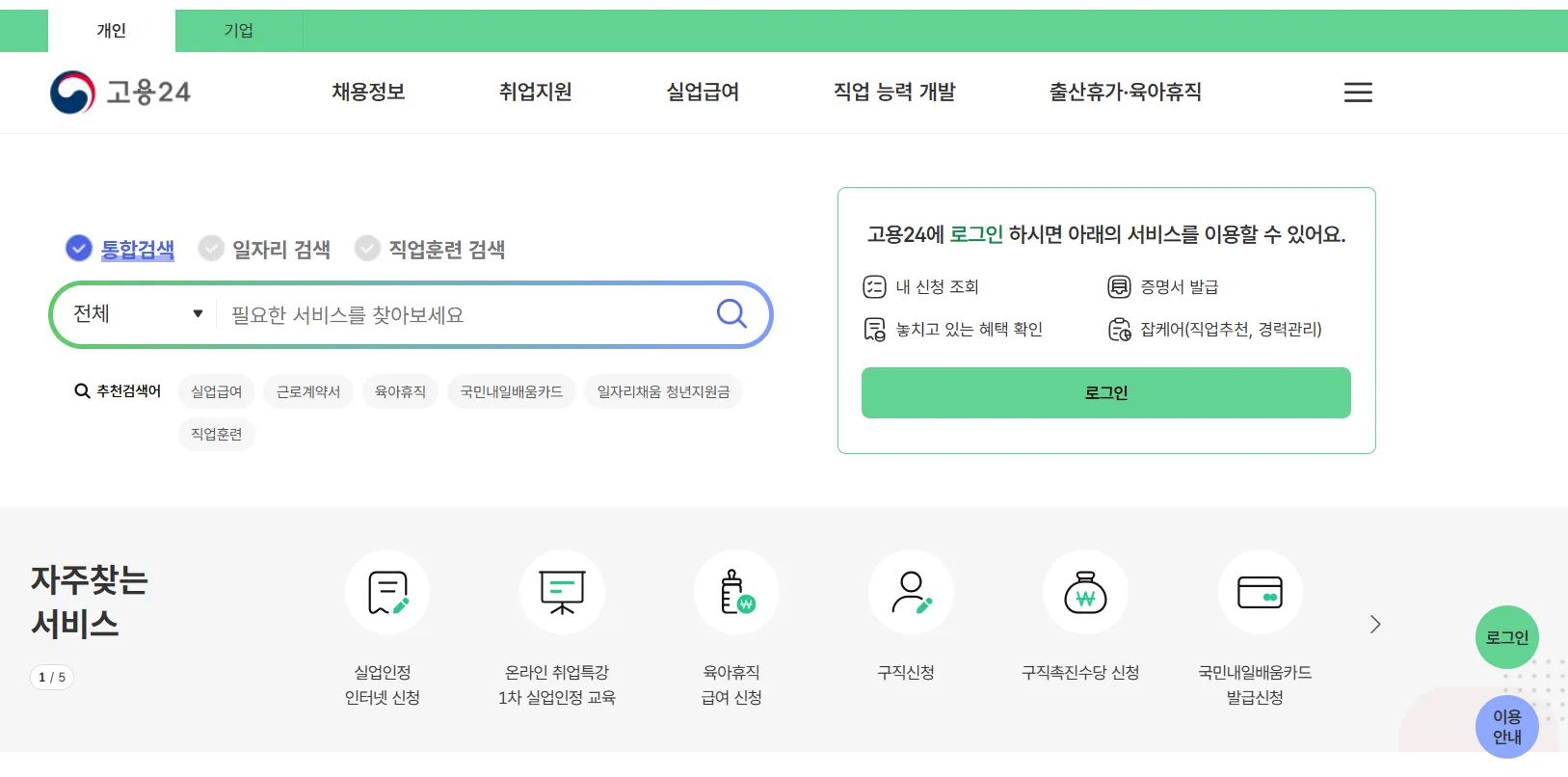The image size is (1568, 777).
Task: Open the 전체 search category dropdown
Action: pyautogui.click(x=138, y=314)
